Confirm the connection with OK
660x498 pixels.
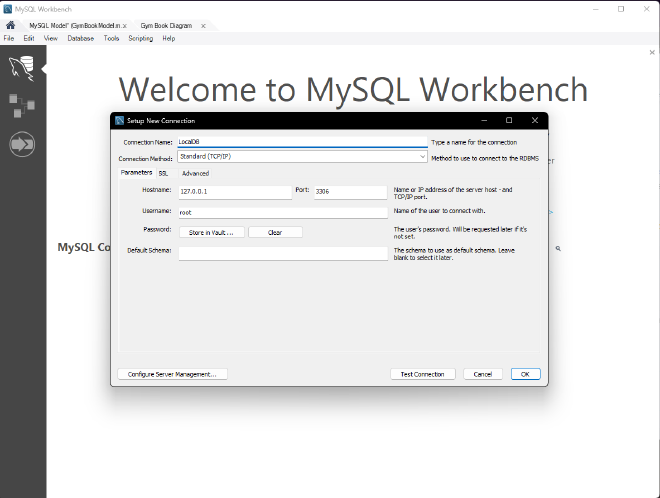(x=525, y=374)
